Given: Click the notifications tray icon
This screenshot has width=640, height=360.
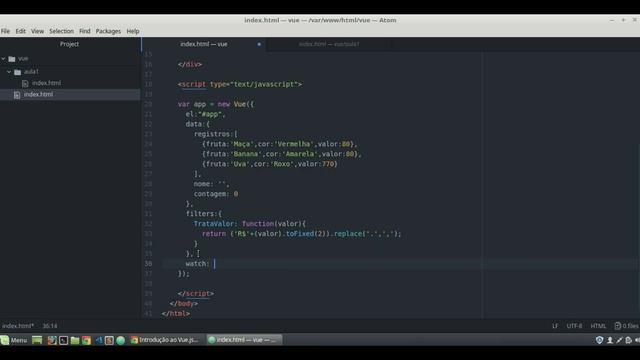Looking at the screenshot, I should pyautogui.click(x=629, y=340).
